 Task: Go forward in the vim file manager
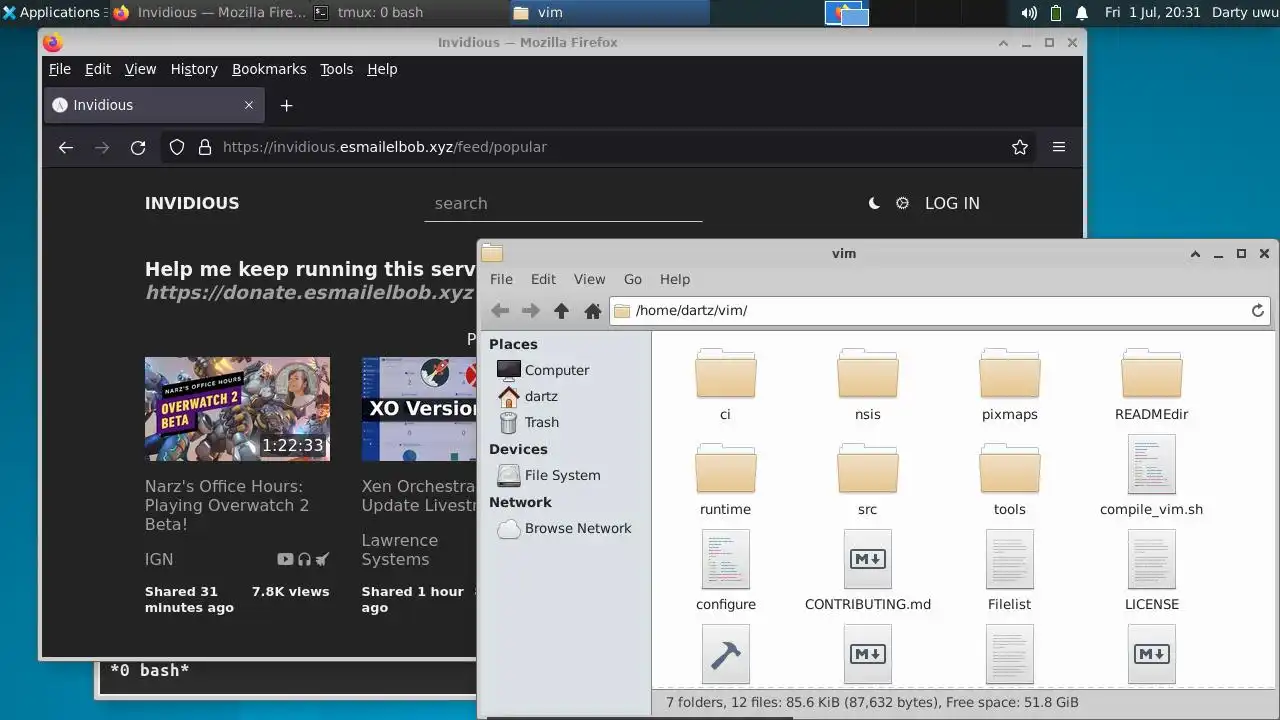[x=531, y=311]
